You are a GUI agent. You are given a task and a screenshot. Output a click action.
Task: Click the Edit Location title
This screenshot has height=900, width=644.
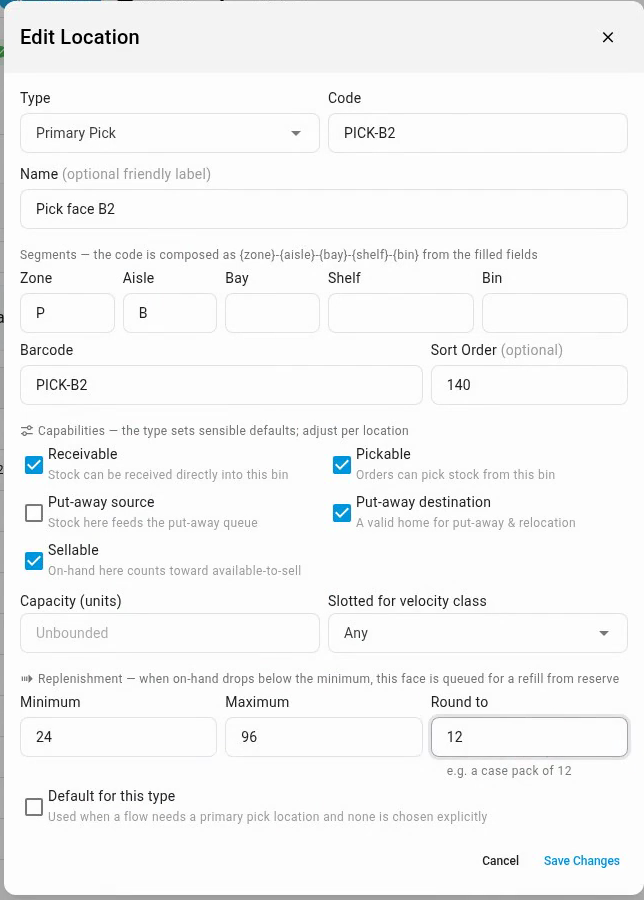pyautogui.click(x=80, y=37)
